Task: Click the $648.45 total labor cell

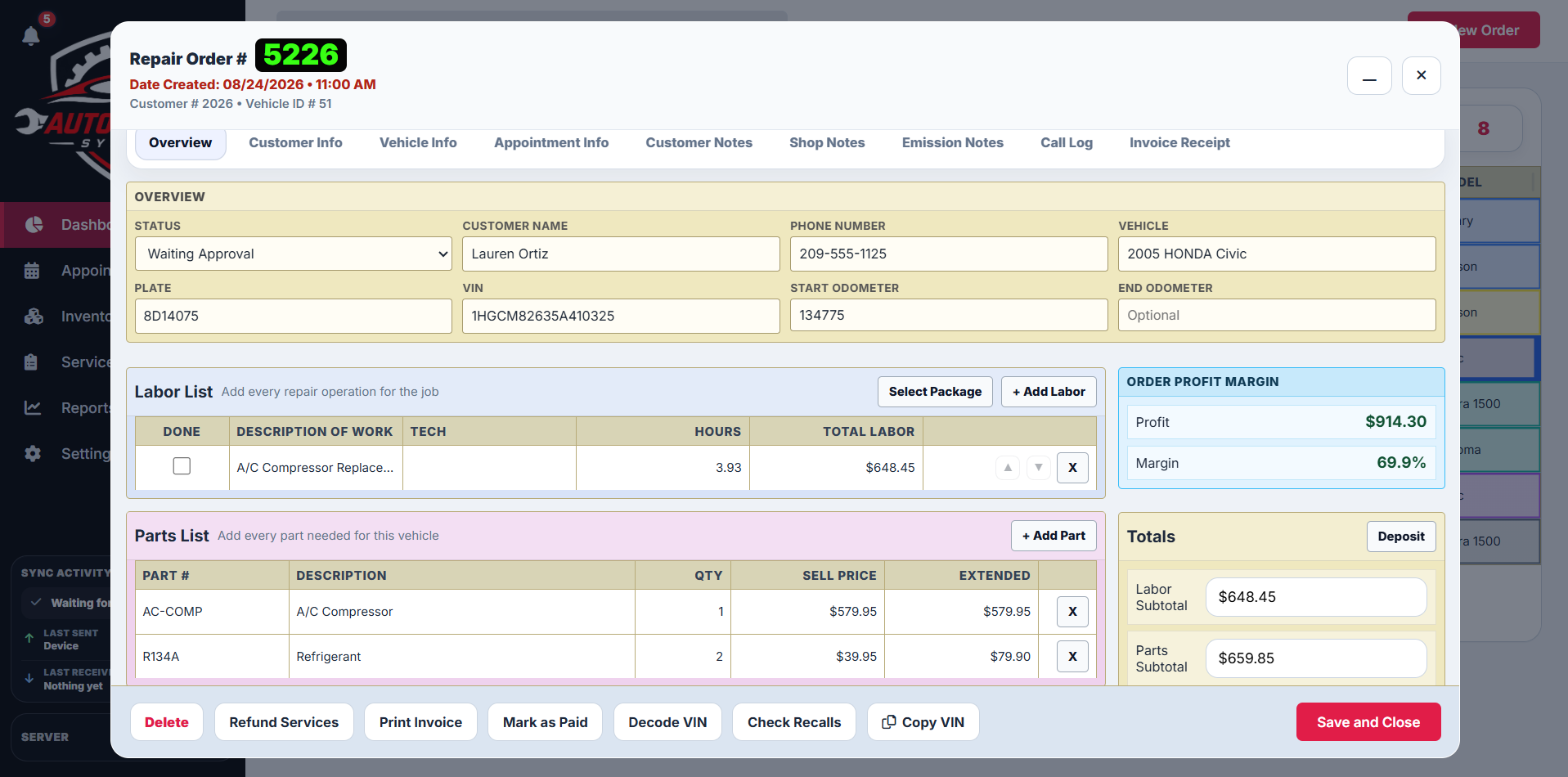Action: (x=836, y=468)
